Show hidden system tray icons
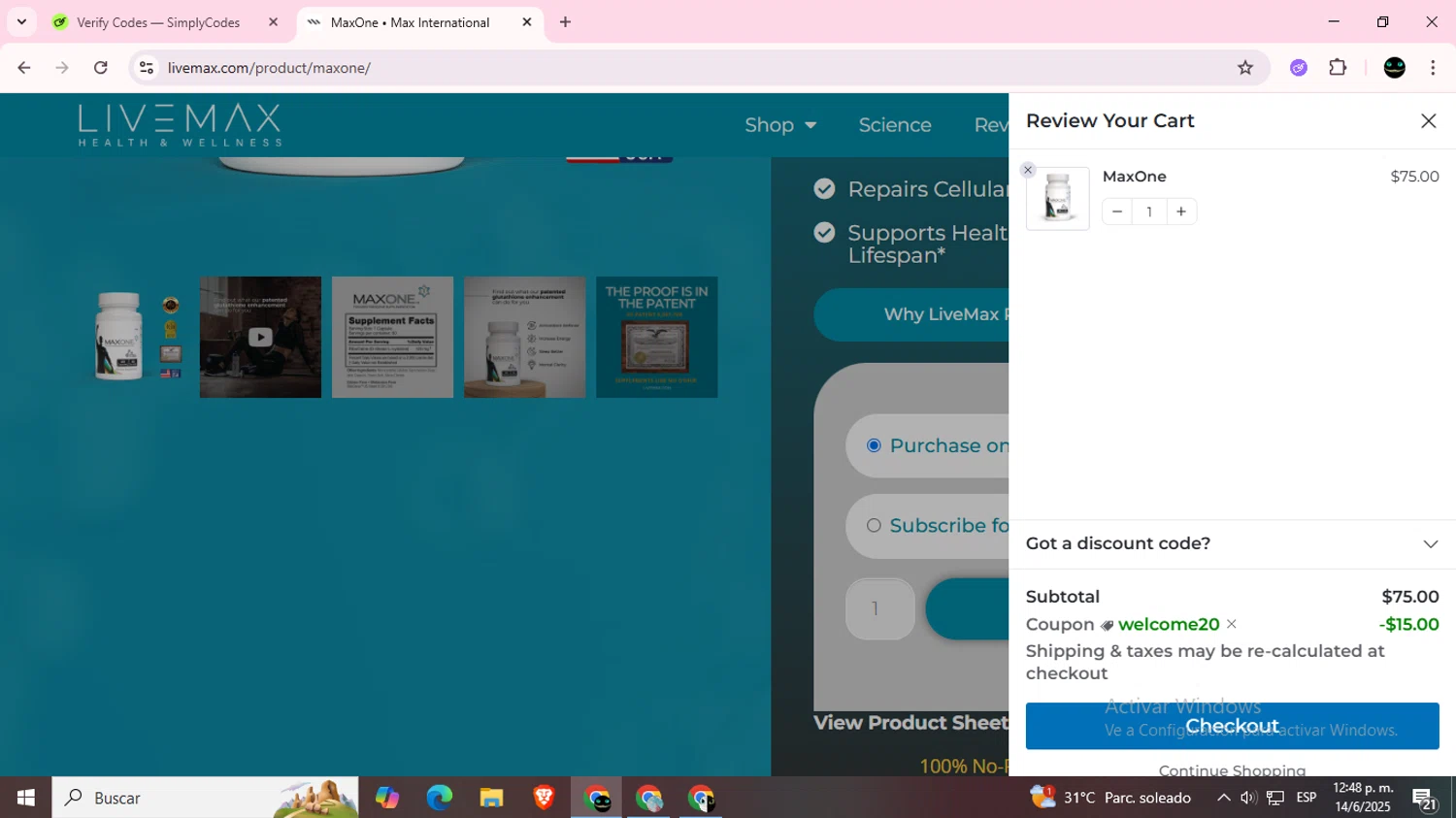The image size is (1456, 818). [x=1223, y=798]
